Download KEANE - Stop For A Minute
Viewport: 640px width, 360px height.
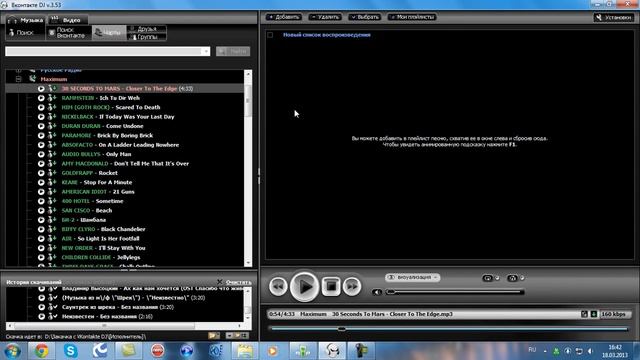pyautogui.click(x=52, y=182)
